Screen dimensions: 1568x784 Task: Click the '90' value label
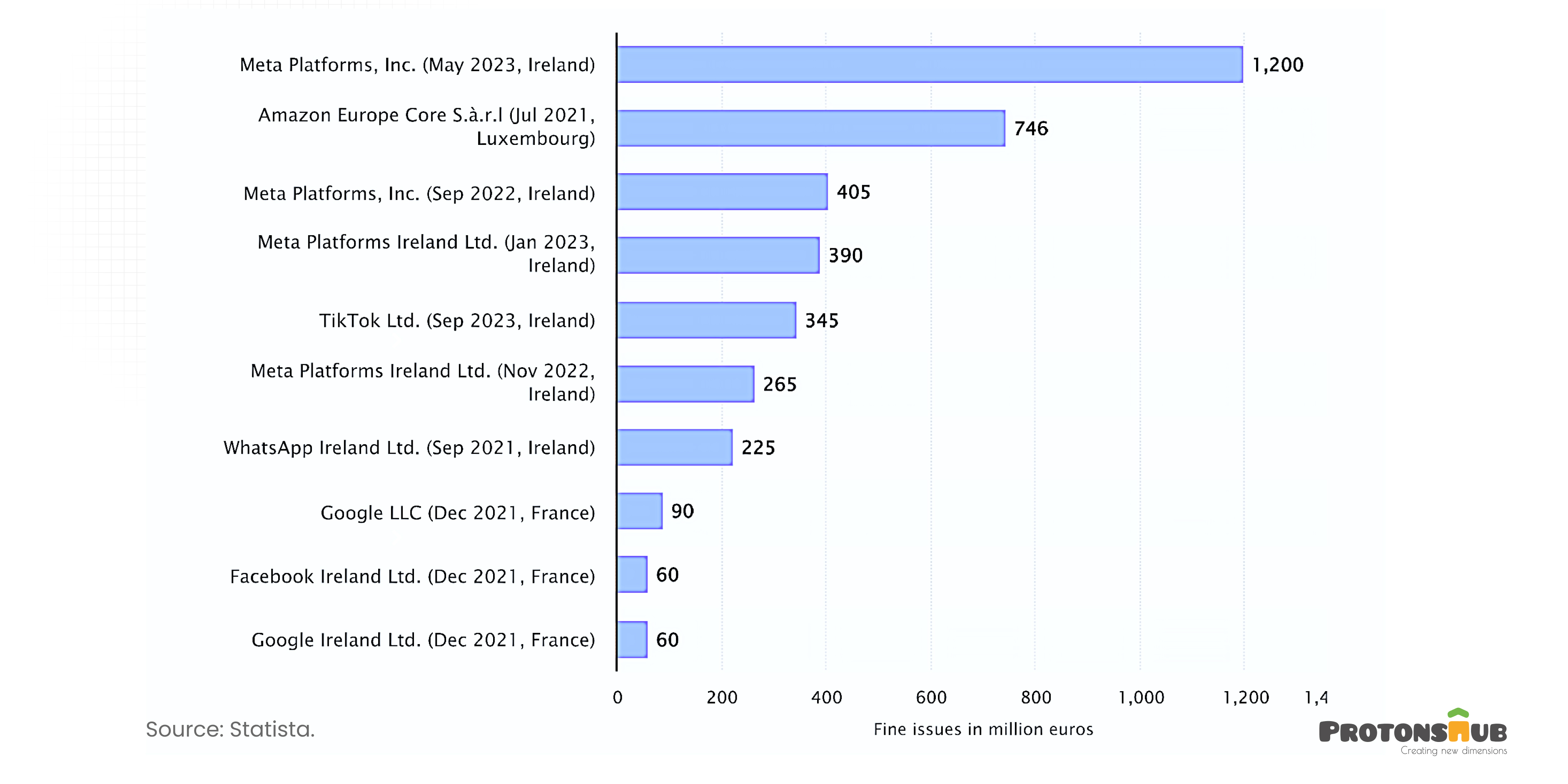(x=682, y=511)
